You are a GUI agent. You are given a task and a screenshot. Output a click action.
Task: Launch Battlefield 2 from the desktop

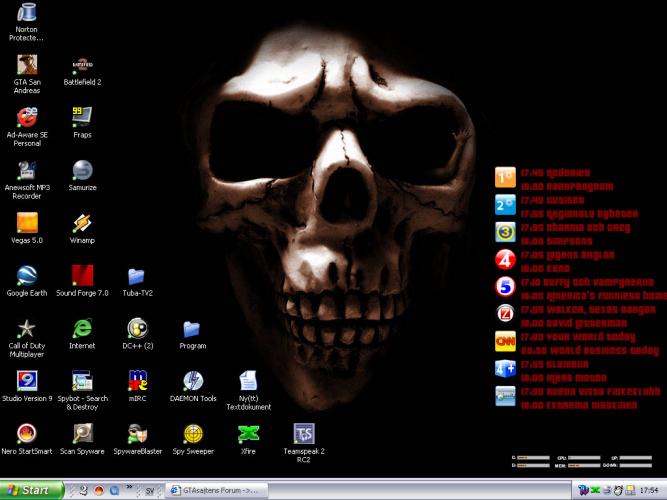[83, 64]
